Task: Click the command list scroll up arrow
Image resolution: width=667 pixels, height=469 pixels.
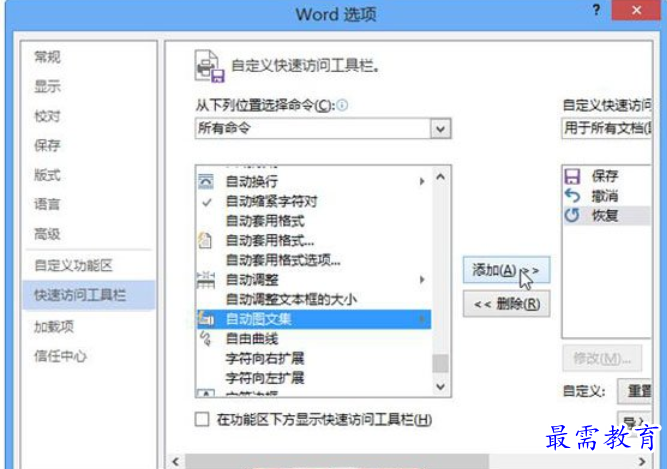Action: coord(440,176)
